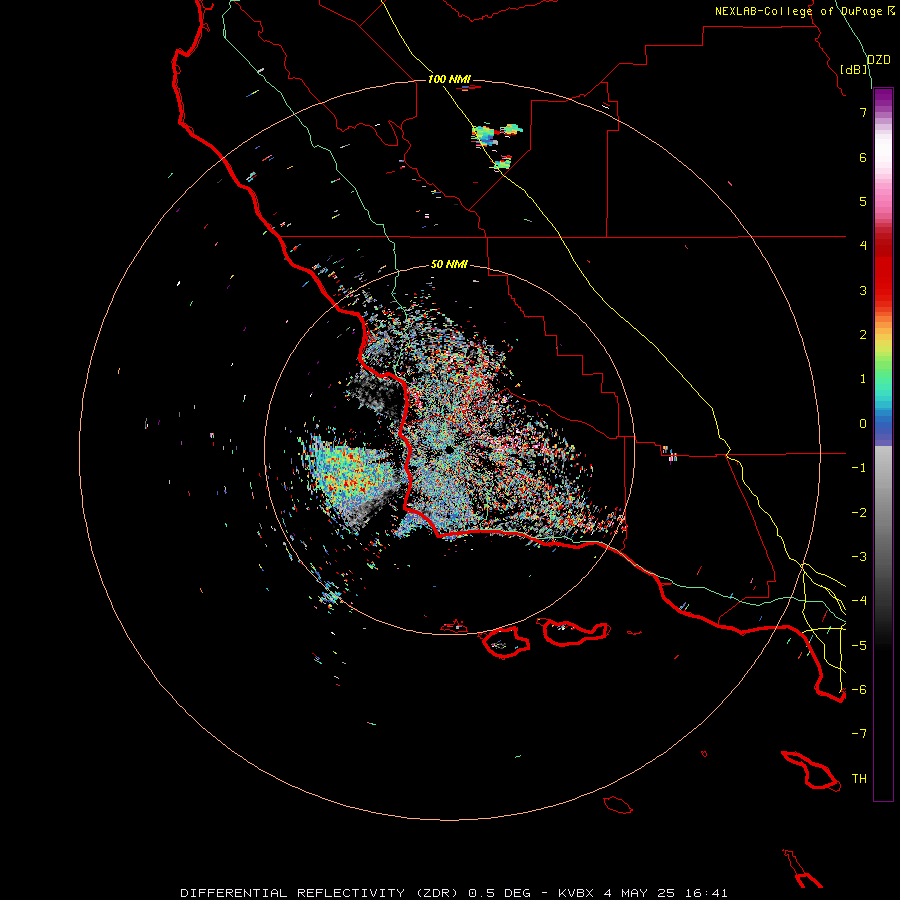Click the 50 NMI range ring label

[x=449, y=264]
